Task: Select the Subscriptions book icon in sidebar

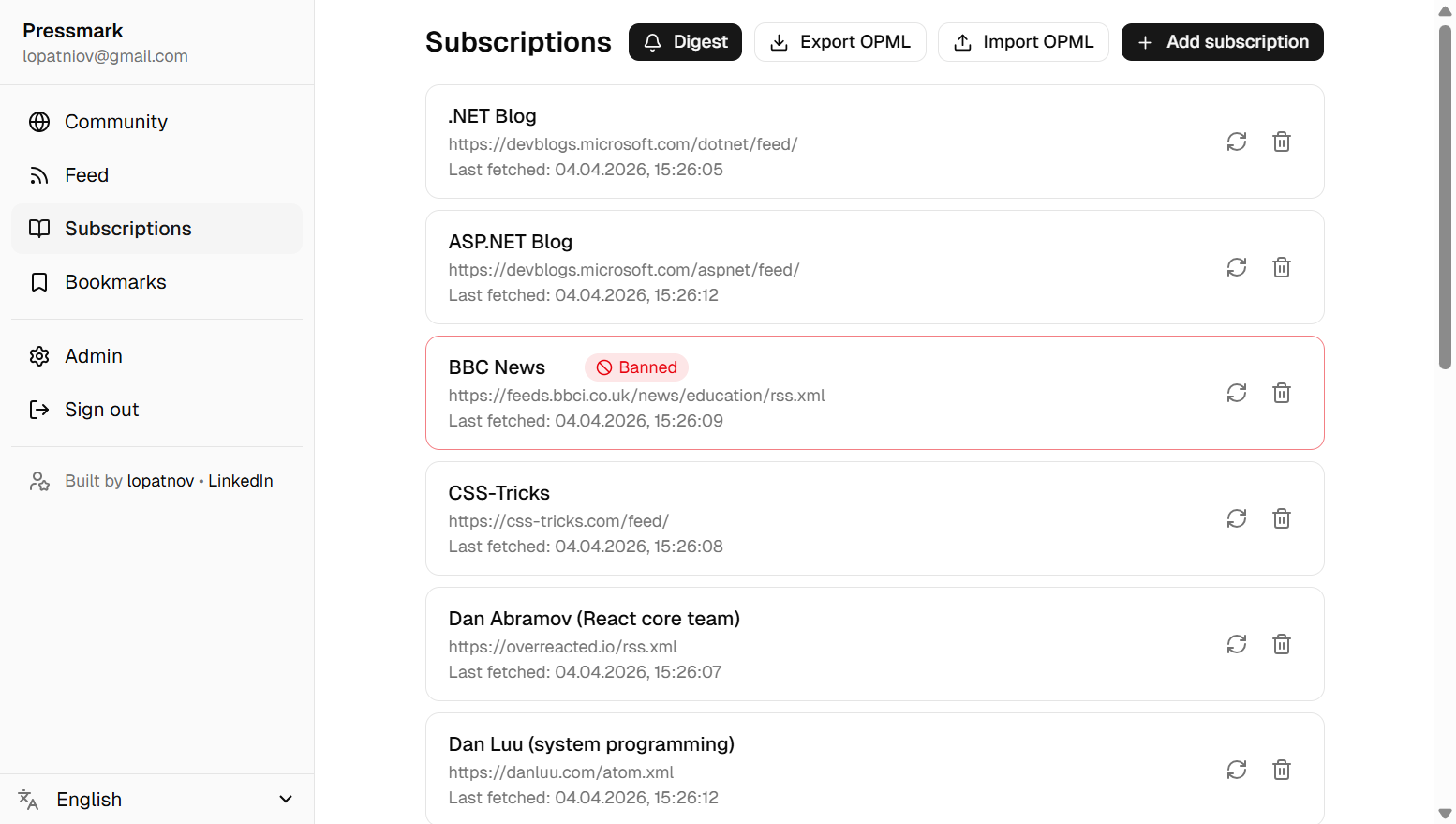Action: (x=38, y=228)
